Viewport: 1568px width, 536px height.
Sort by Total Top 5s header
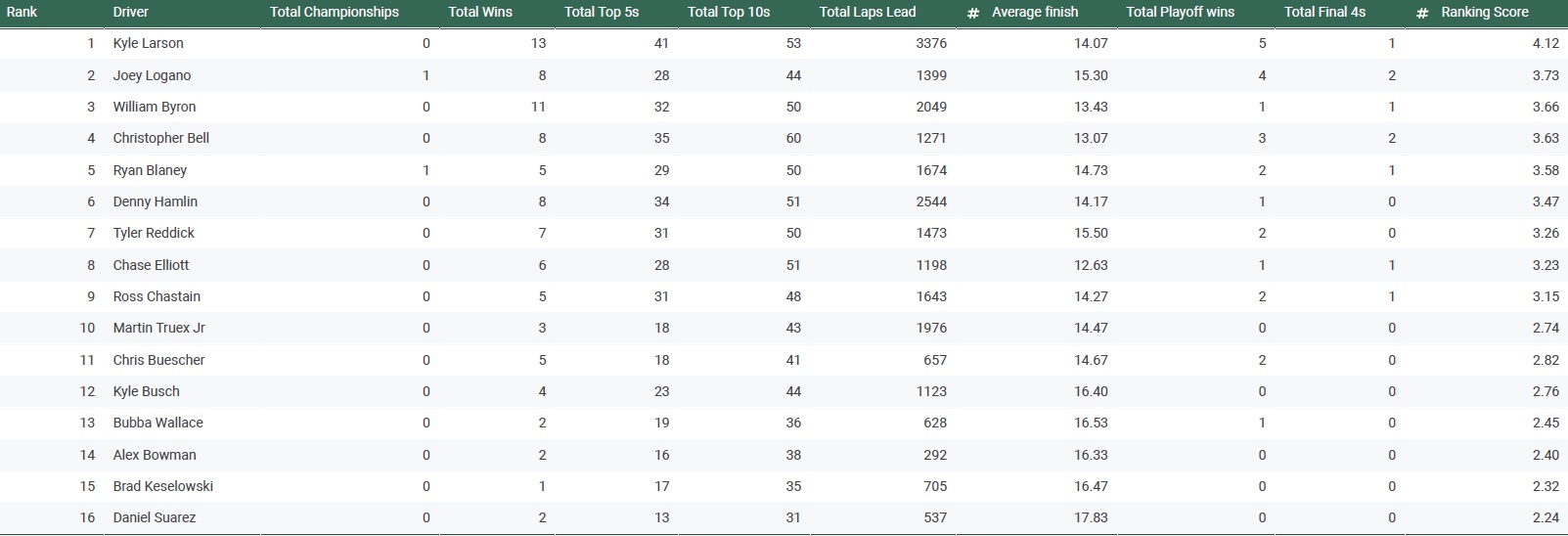tap(601, 12)
